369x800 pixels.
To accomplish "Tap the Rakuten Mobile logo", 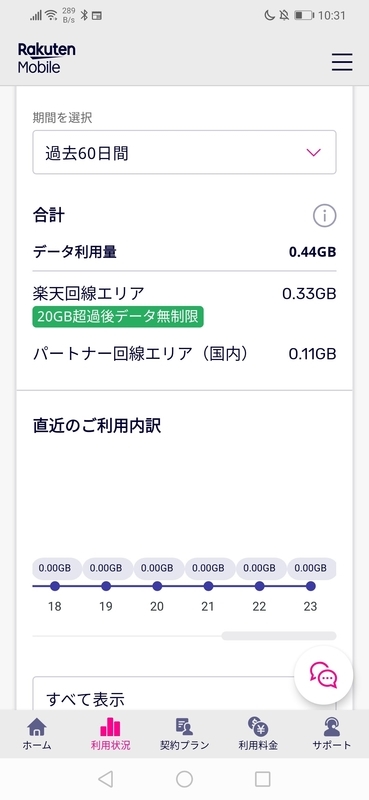I will pyautogui.click(x=46, y=58).
